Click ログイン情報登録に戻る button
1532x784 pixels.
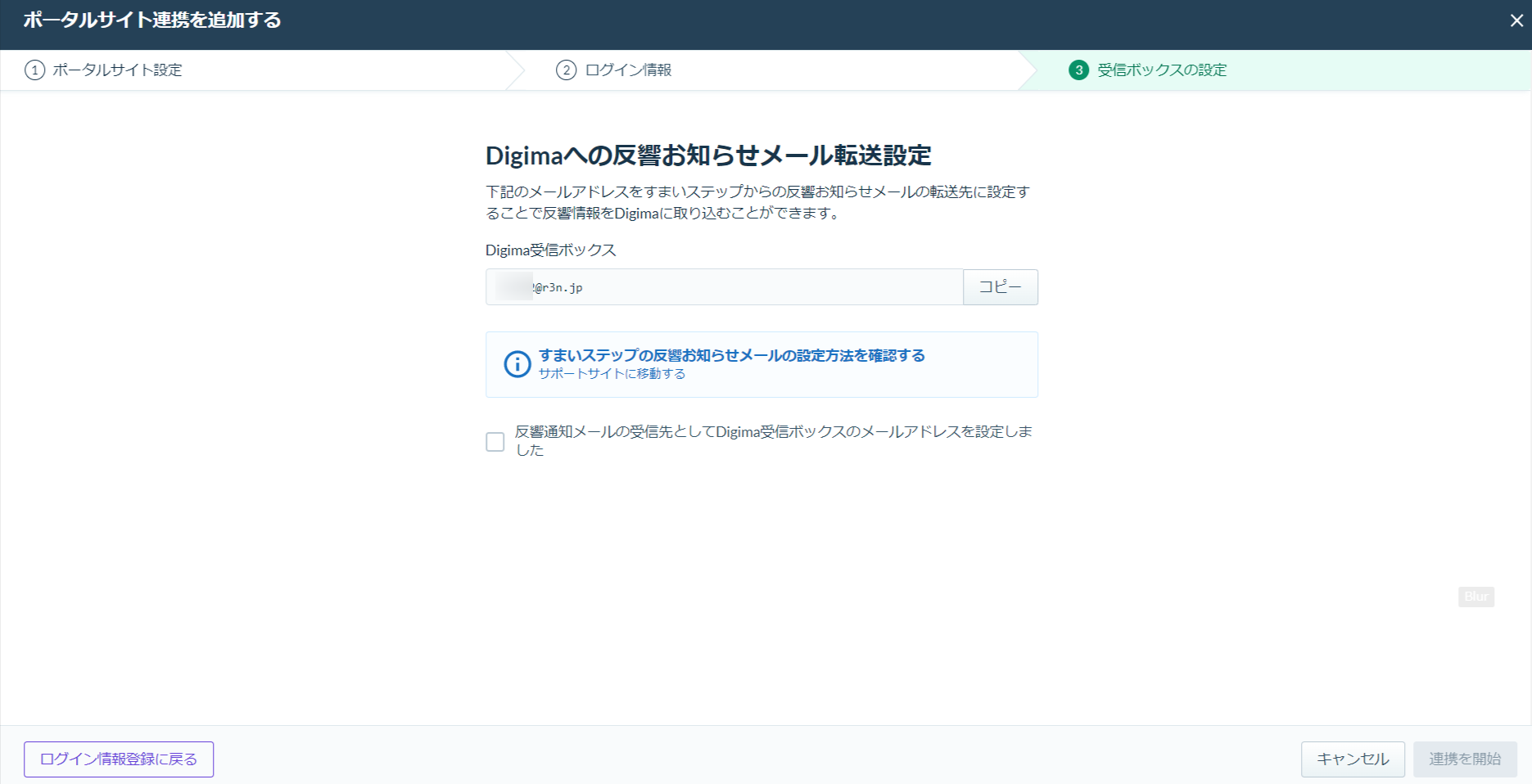point(119,759)
